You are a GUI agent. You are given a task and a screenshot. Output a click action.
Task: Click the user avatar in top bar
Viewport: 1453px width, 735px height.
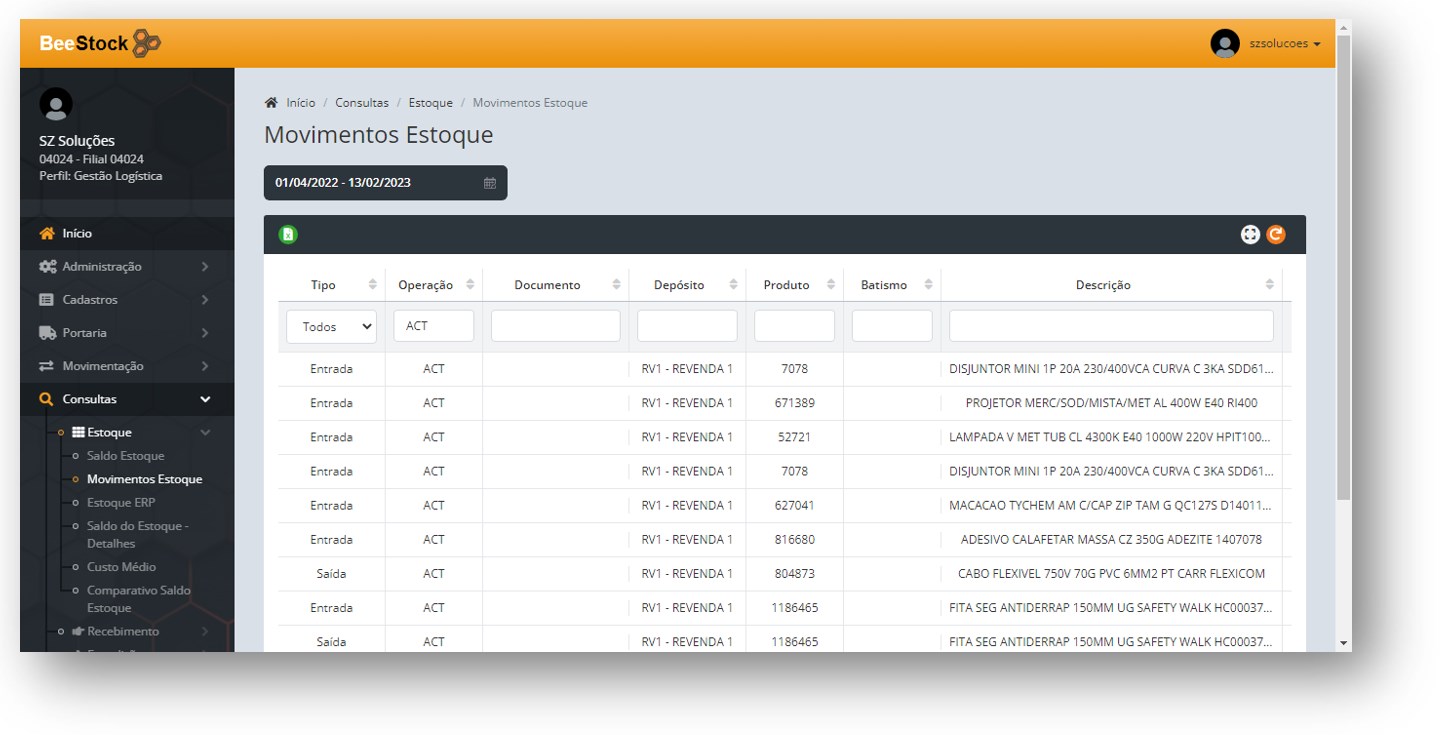(x=1224, y=44)
